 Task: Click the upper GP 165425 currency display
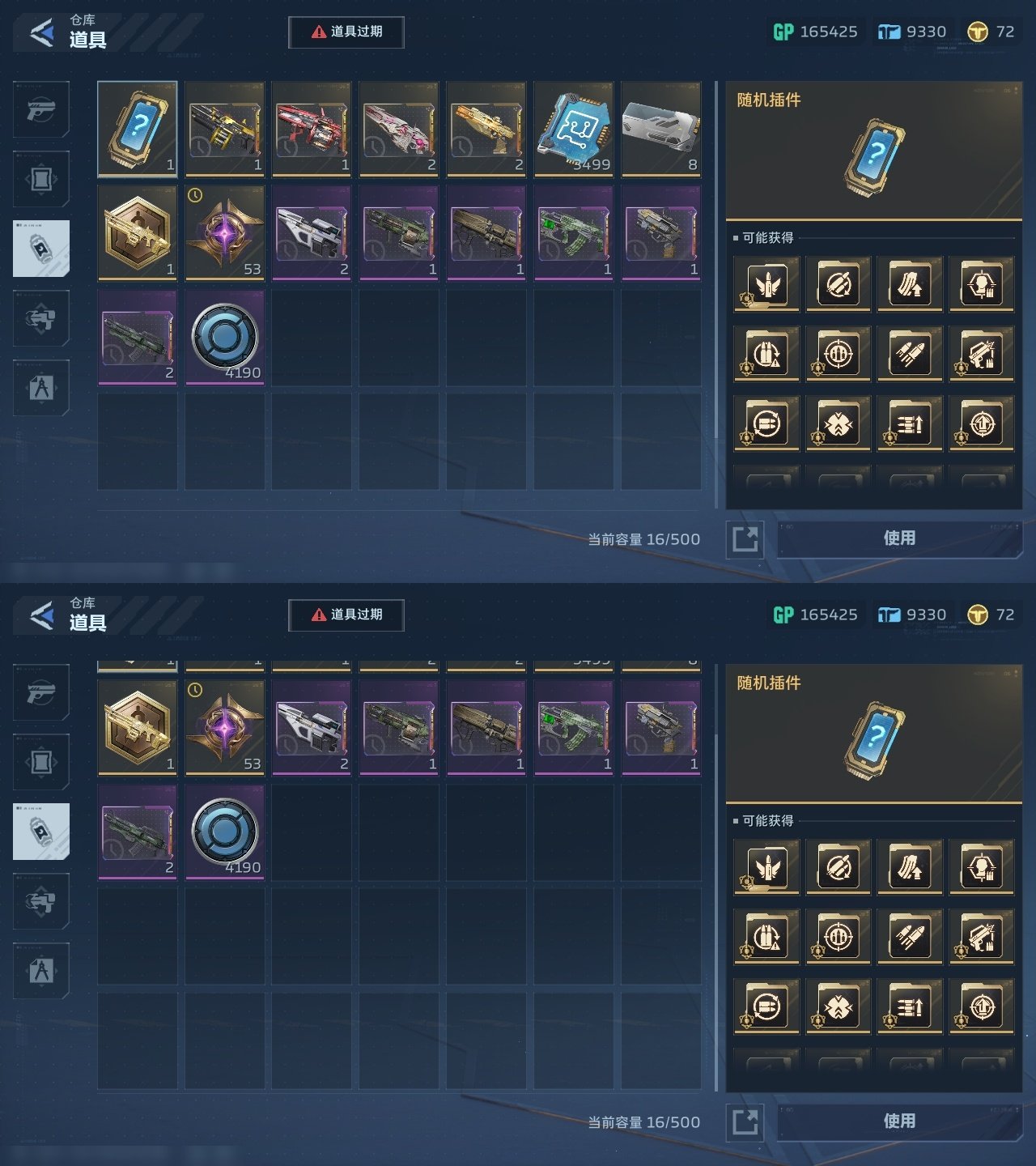click(815, 32)
